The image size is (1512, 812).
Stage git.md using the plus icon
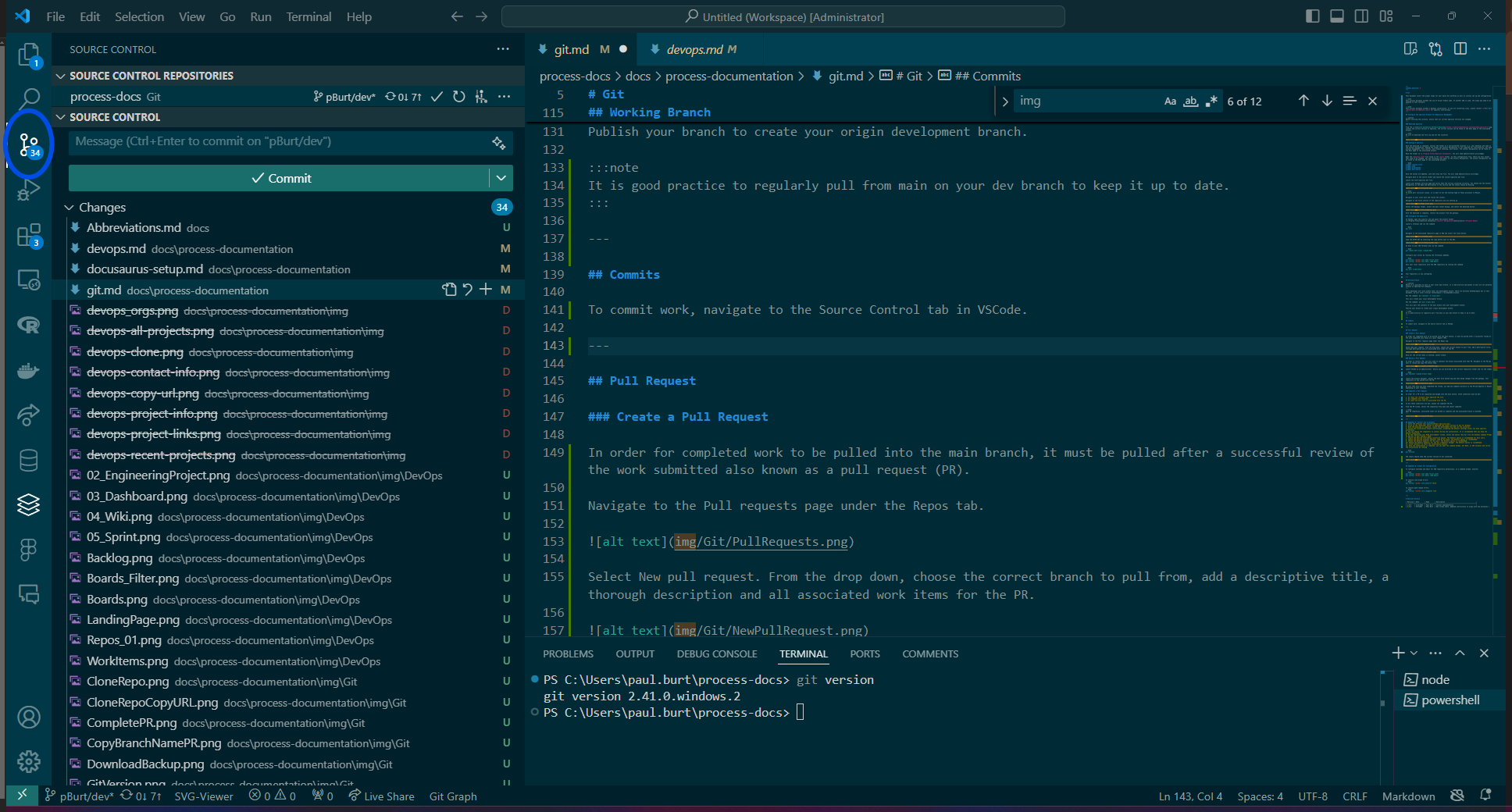[485, 290]
